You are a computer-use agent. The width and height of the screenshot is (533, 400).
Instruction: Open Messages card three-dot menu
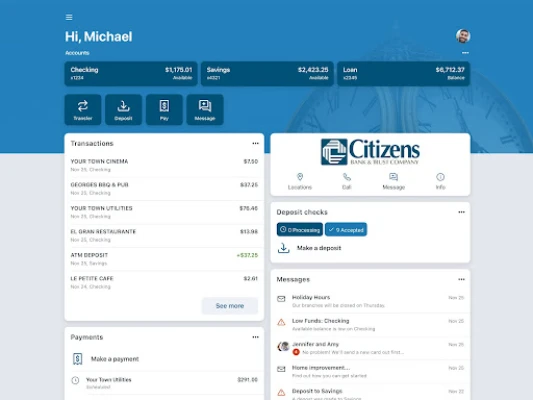click(461, 279)
